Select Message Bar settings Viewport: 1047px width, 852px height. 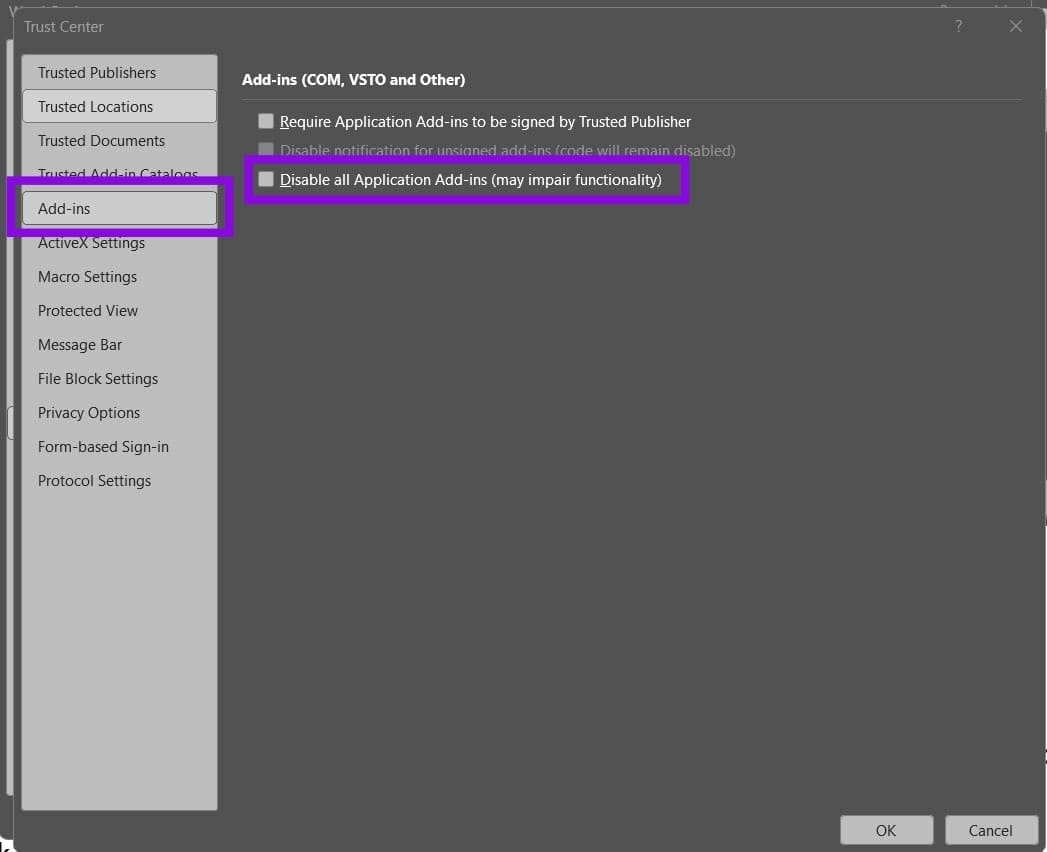click(119, 345)
